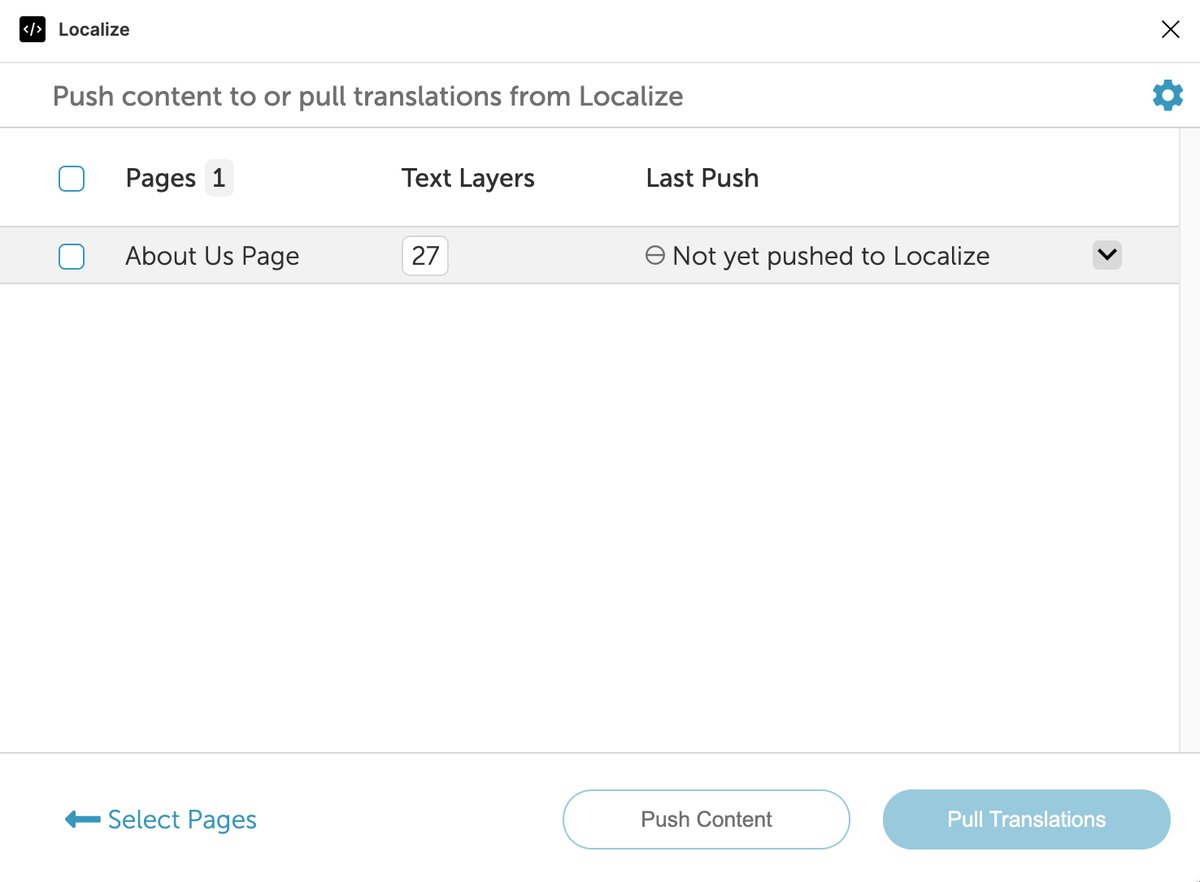Click the Last Push column header

702,178
